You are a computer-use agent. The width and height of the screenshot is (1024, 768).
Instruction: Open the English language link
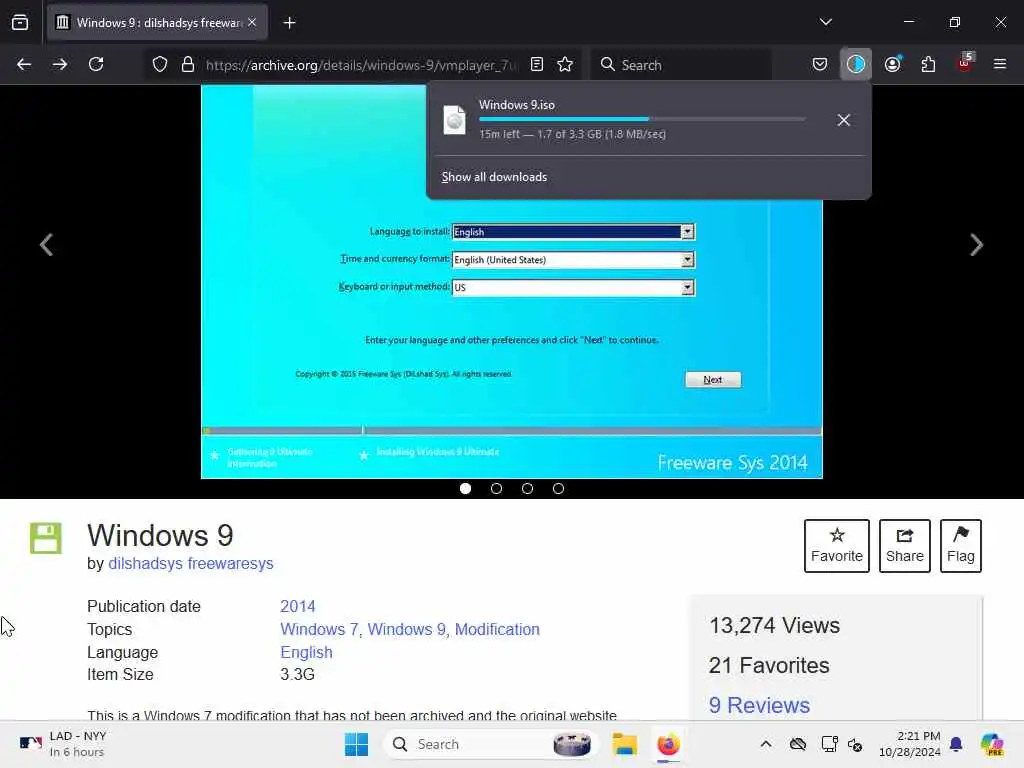point(306,652)
